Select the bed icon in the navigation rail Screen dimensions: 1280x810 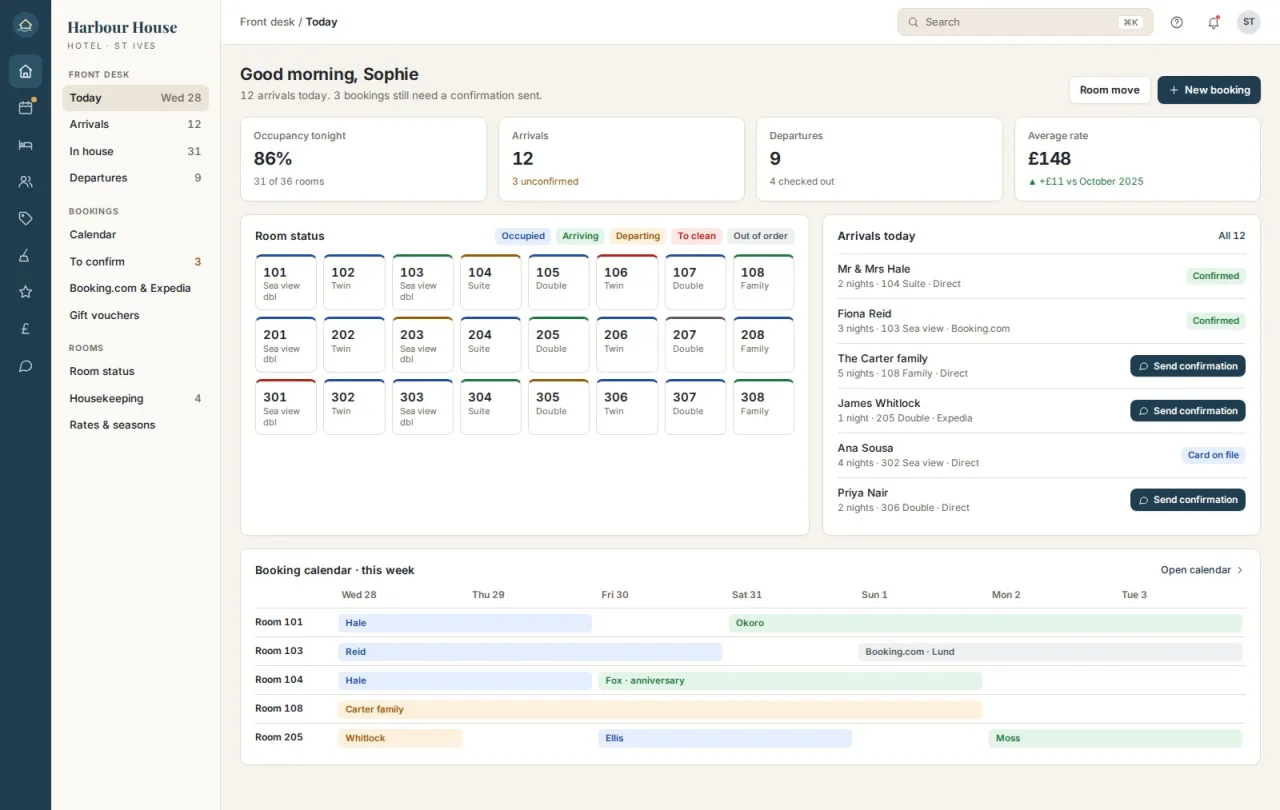coord(25,145)
